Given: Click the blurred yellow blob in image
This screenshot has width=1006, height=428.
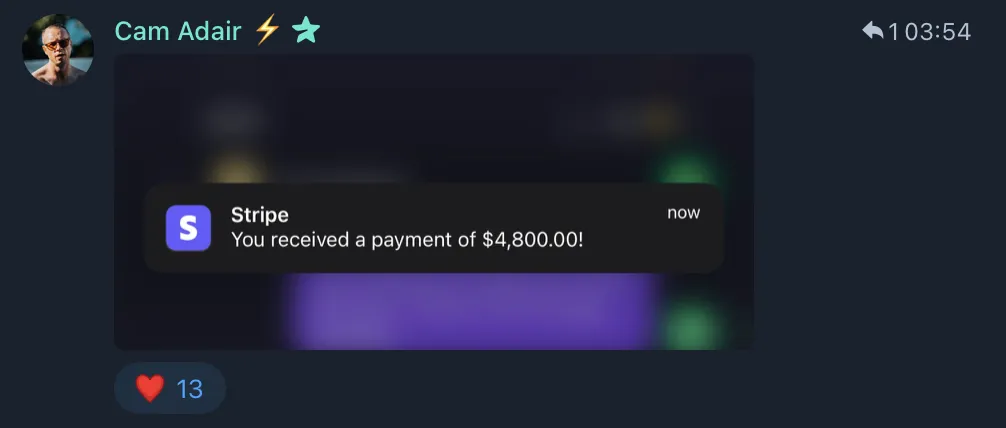Looking at the screenshot, I should click(235, 168).
